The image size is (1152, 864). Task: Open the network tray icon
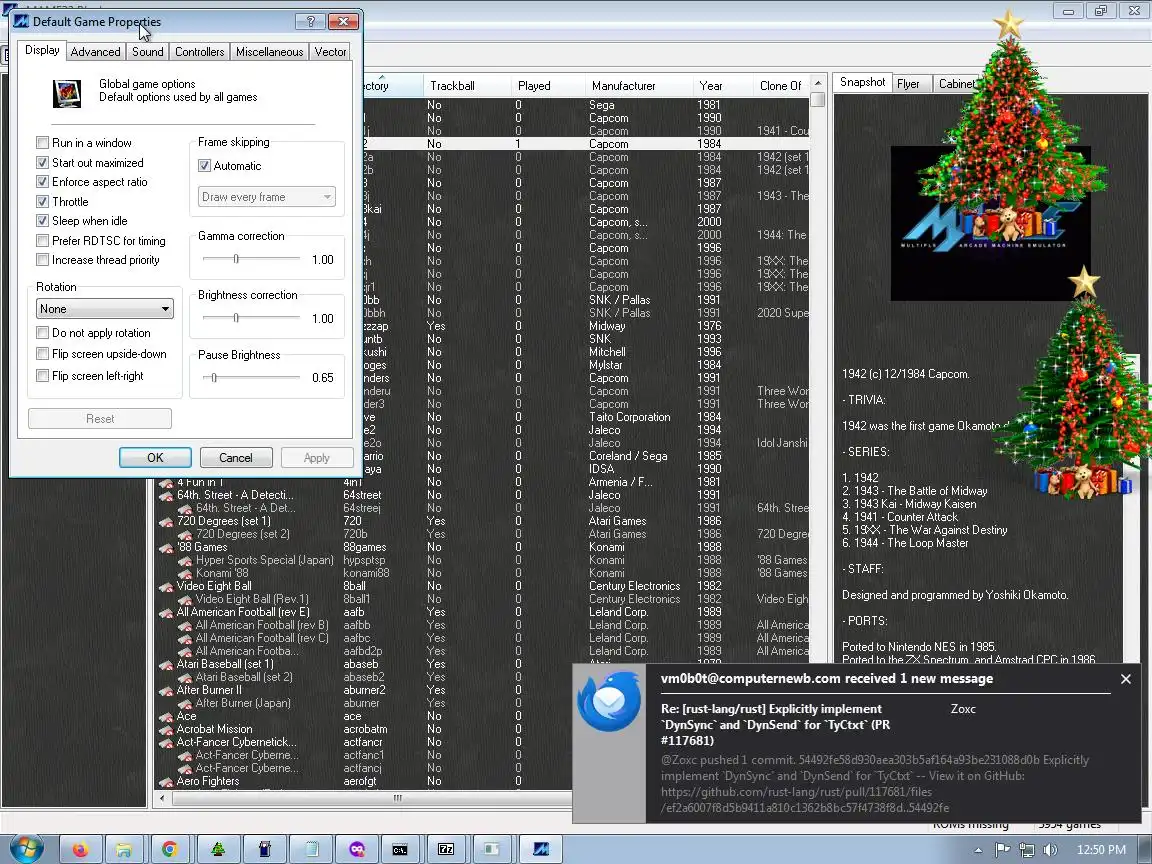[1026, 850]
